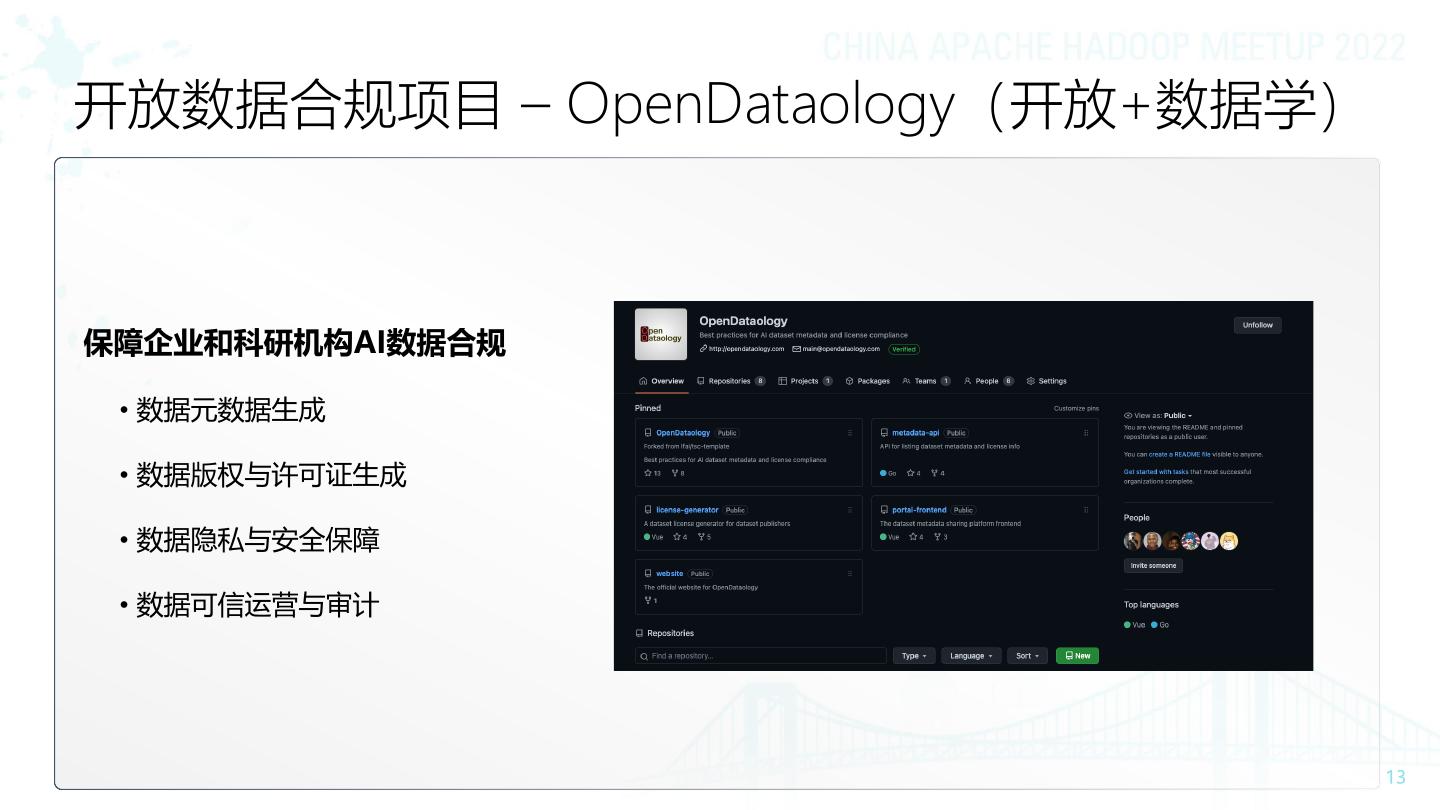Click the OpenDataology organization avatar

pos(661,334)
